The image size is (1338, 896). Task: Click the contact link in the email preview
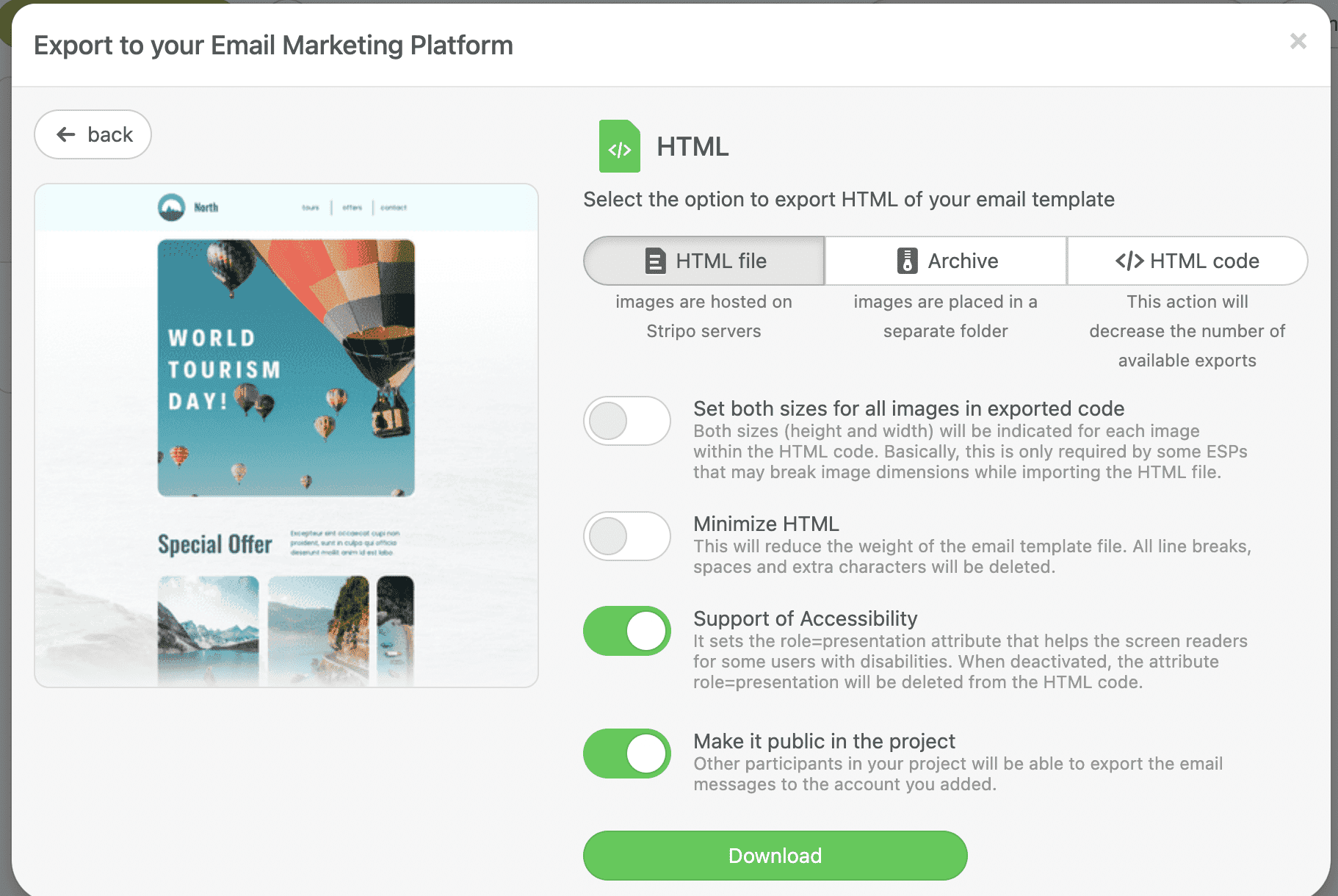(394, 207)
